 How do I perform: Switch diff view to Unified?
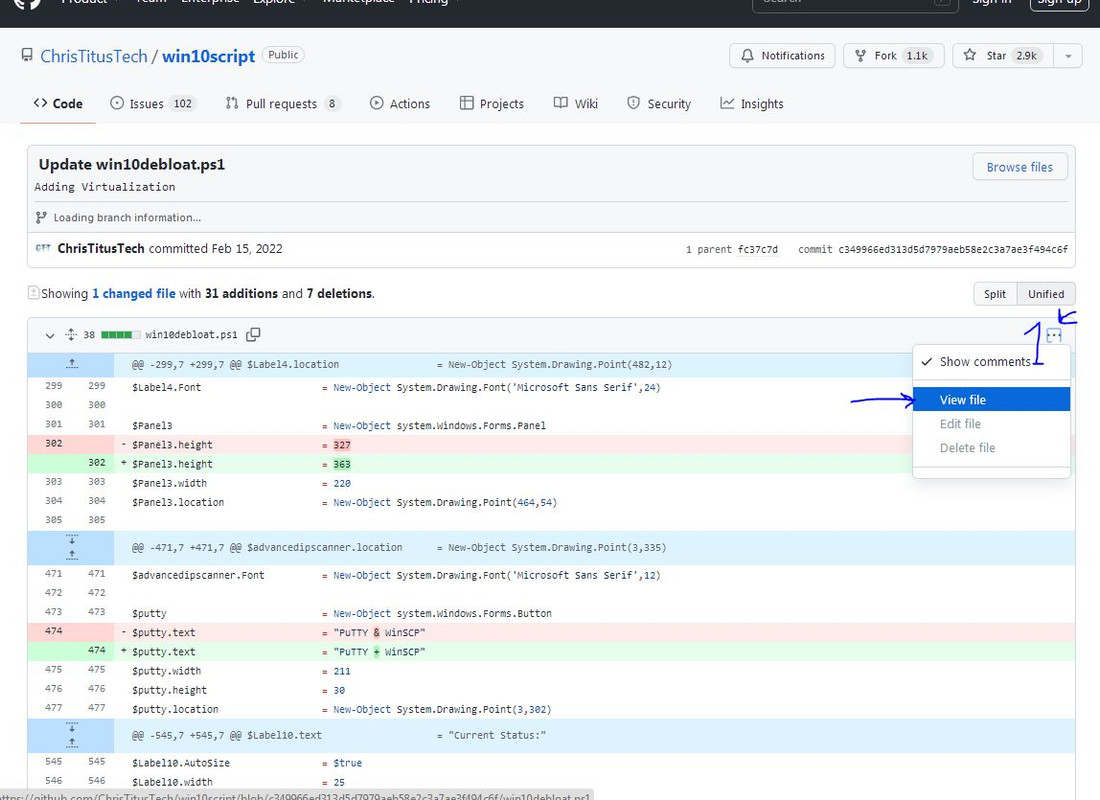(x=1046, y=294)
